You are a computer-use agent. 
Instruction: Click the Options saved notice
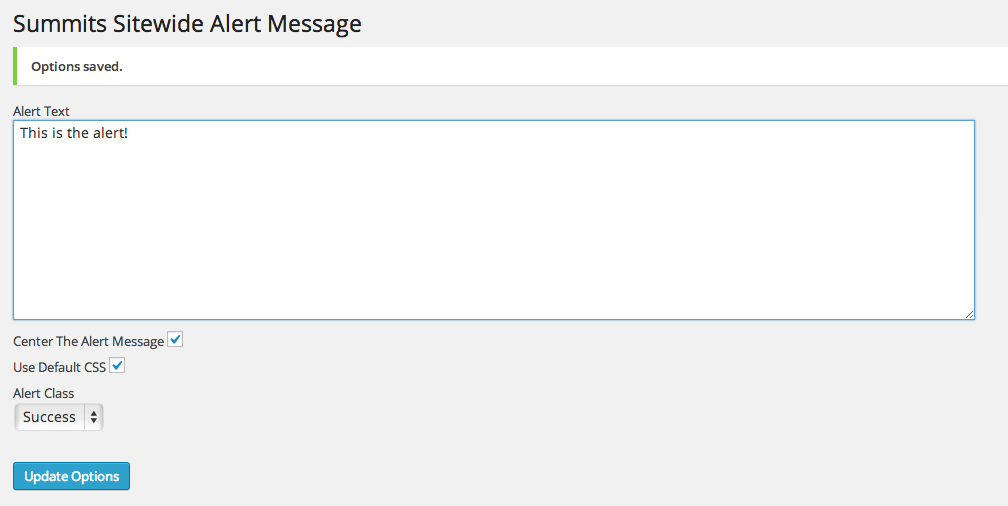510,66
